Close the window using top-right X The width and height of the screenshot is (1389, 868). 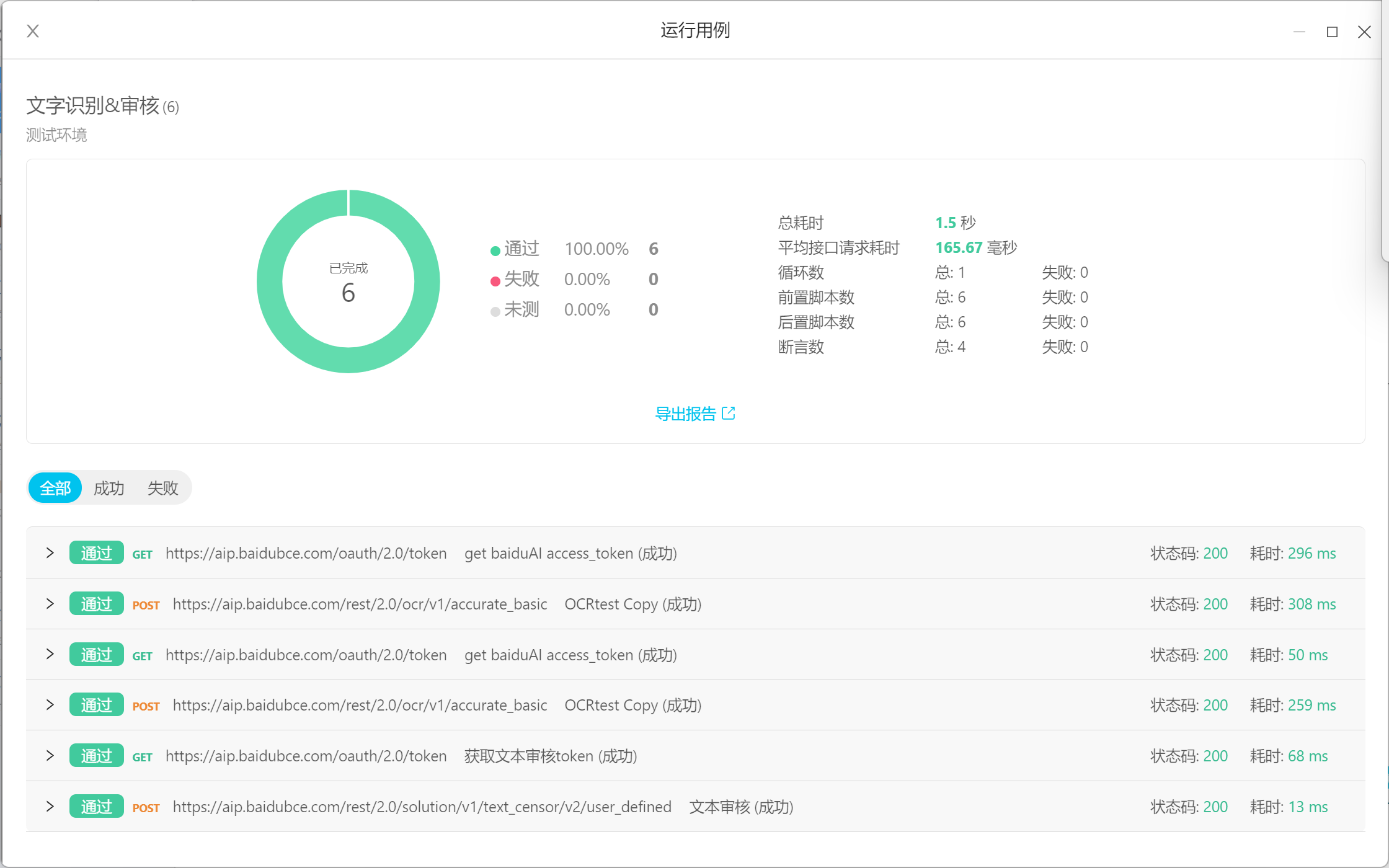[x=1364, y=32]
